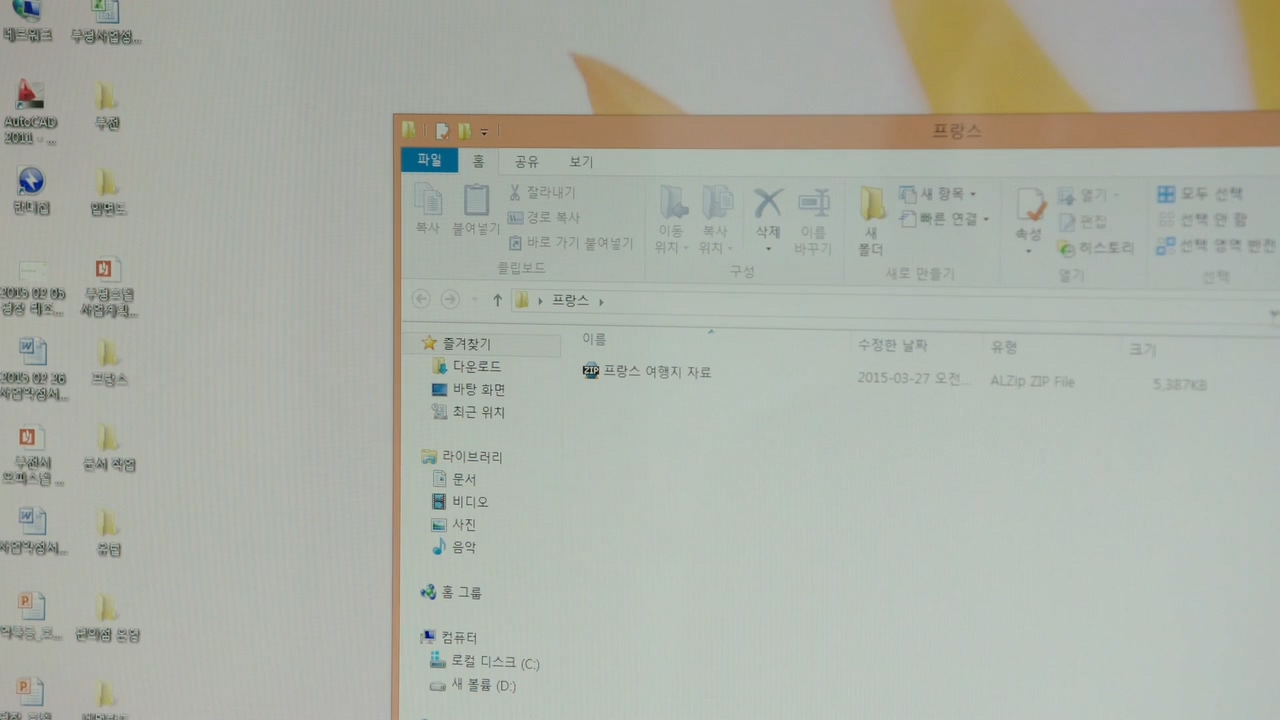Select 다운로드 (Downloads) in the sidebar
The image size is (1280, 720).
[x=476, y=367]
